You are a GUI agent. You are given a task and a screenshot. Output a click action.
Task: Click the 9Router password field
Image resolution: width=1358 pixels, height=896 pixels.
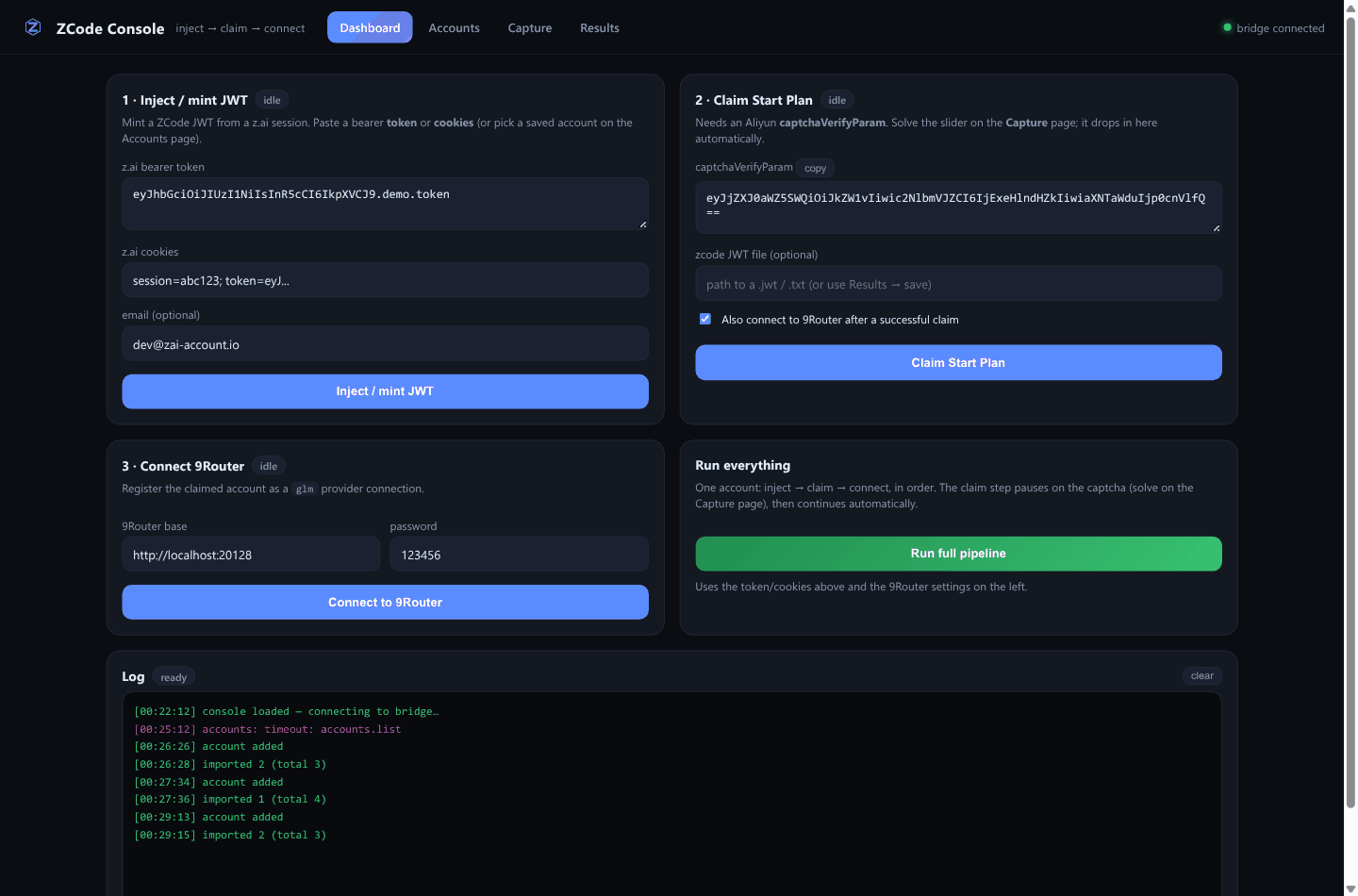pyautogui.click(x=519, y=555)
